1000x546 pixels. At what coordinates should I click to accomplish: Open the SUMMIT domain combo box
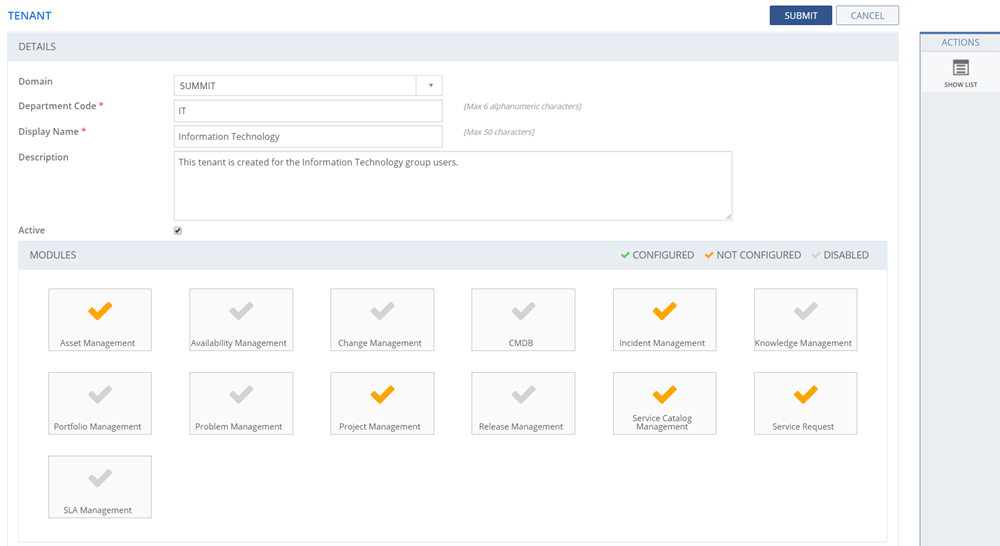(x=295, y=86)
